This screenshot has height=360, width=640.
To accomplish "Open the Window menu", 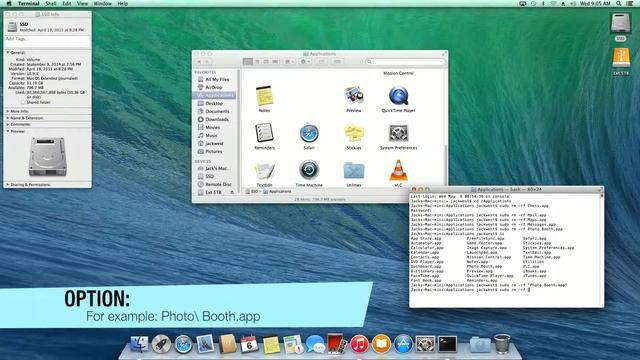I will pos(102,4).
